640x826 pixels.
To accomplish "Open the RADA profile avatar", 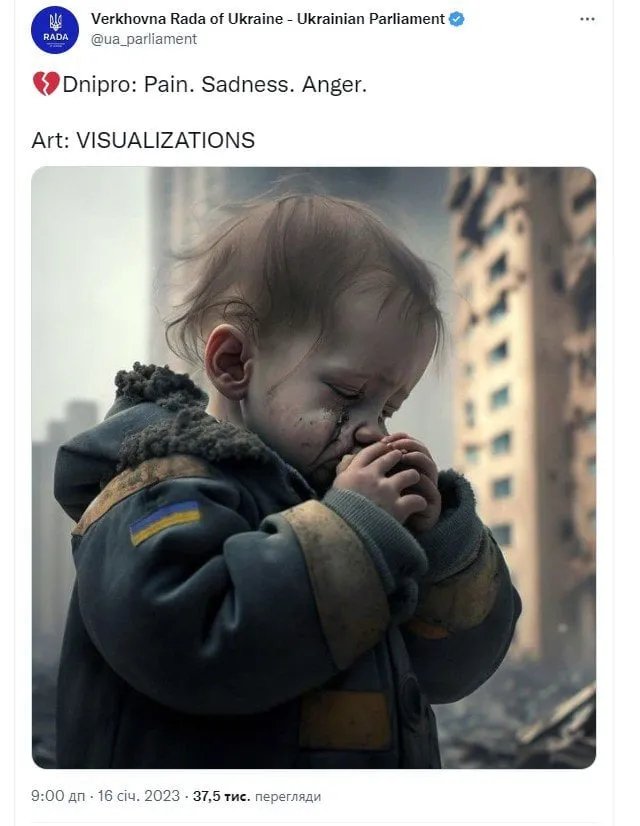I will 55,30.
